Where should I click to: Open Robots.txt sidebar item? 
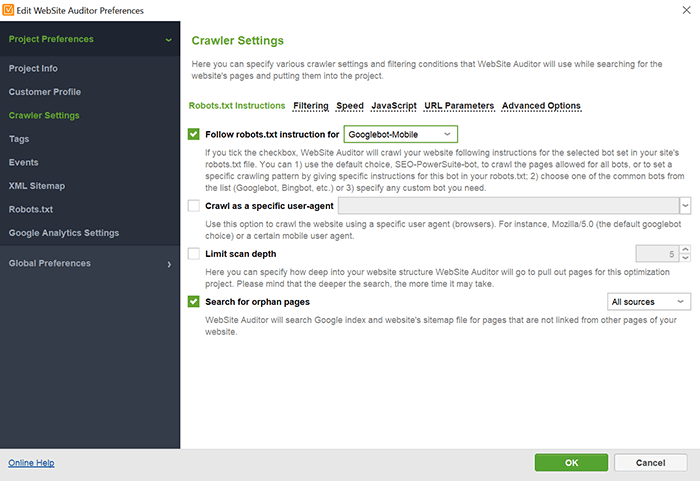31,209
